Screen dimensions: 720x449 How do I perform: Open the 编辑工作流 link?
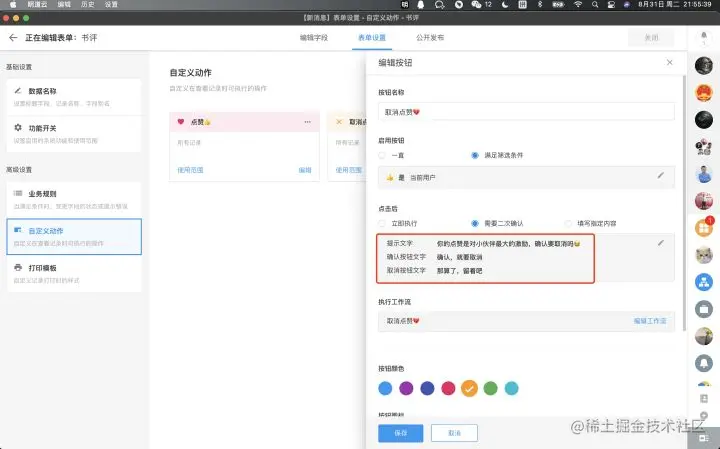[650, 321]
